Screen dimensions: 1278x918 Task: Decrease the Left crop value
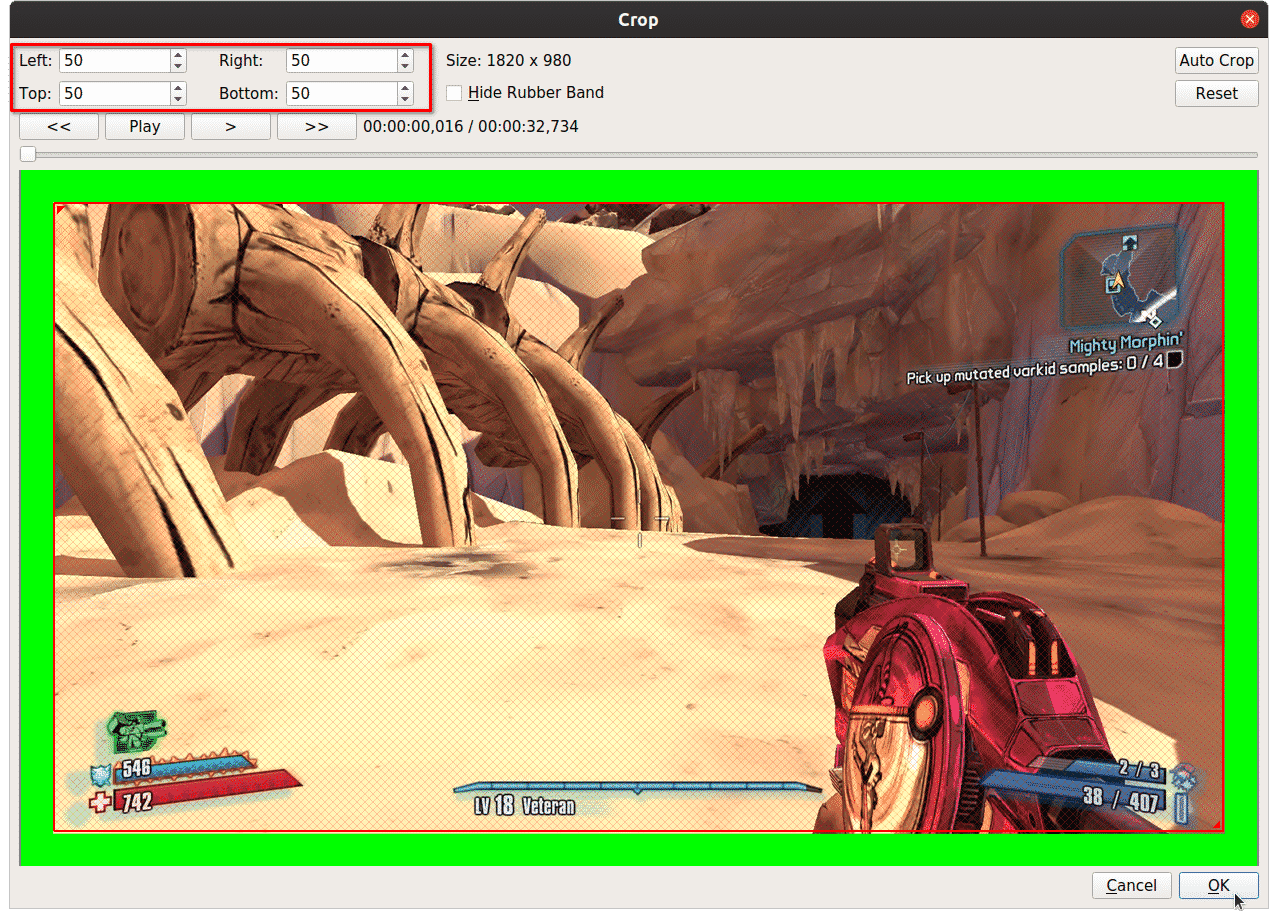click(x=178, y=67)
